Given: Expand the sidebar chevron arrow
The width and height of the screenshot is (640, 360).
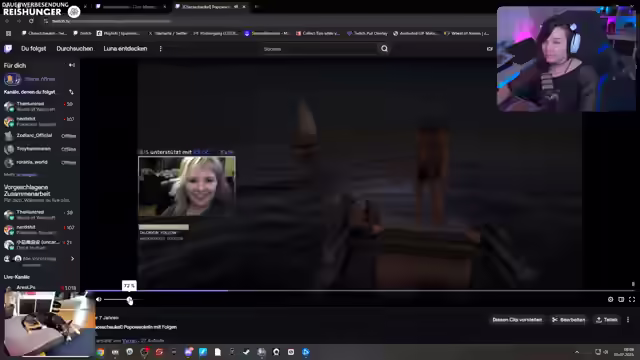Looking at the screenshot, I should (72, 258).
